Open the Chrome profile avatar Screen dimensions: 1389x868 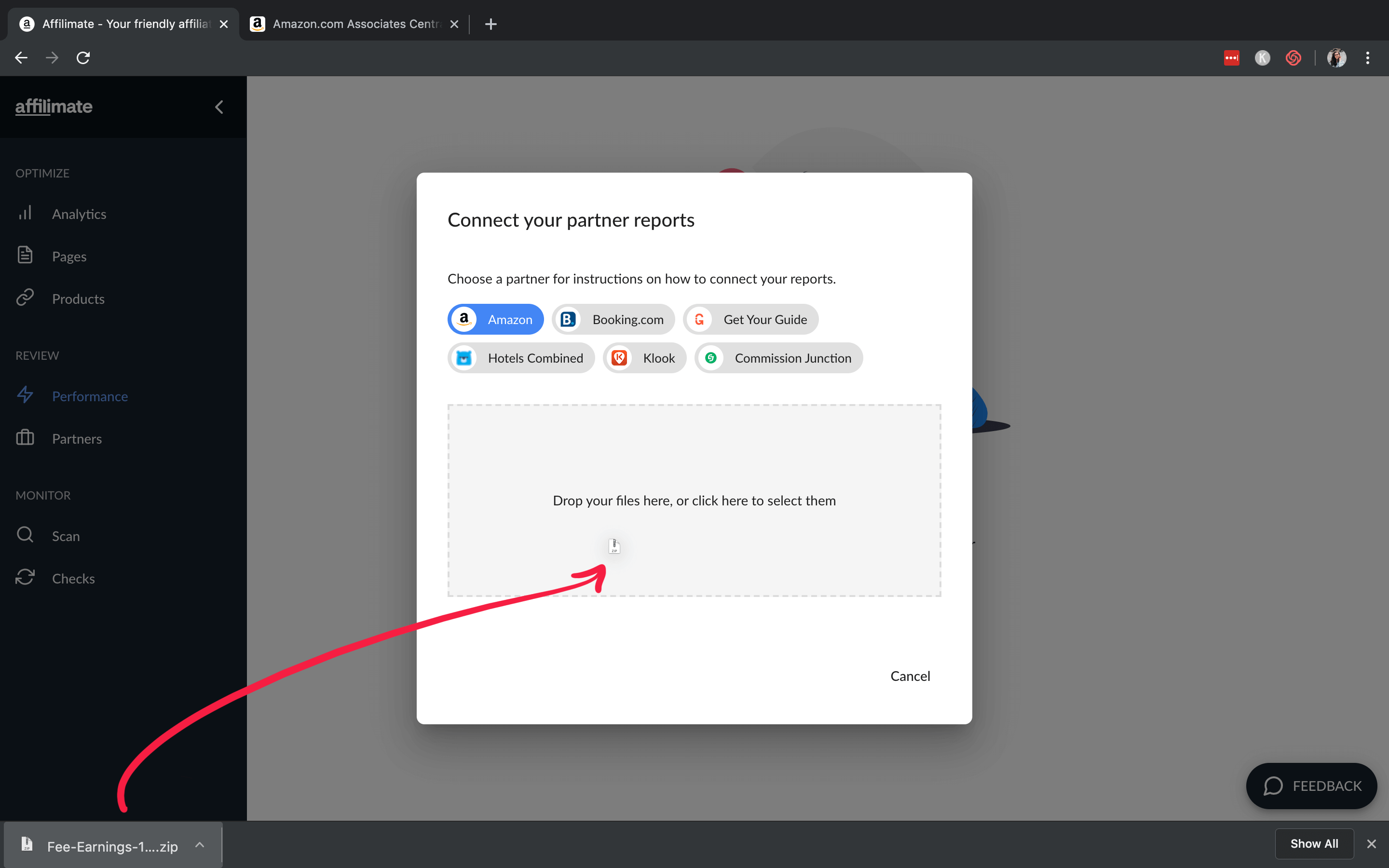pos(1337,57)
